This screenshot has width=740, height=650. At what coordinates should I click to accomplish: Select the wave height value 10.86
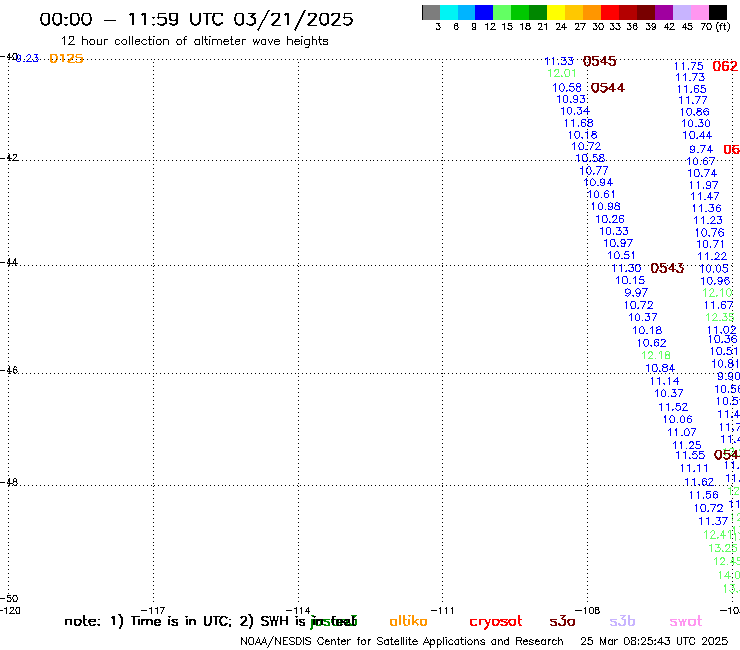[x=694, y=112]
